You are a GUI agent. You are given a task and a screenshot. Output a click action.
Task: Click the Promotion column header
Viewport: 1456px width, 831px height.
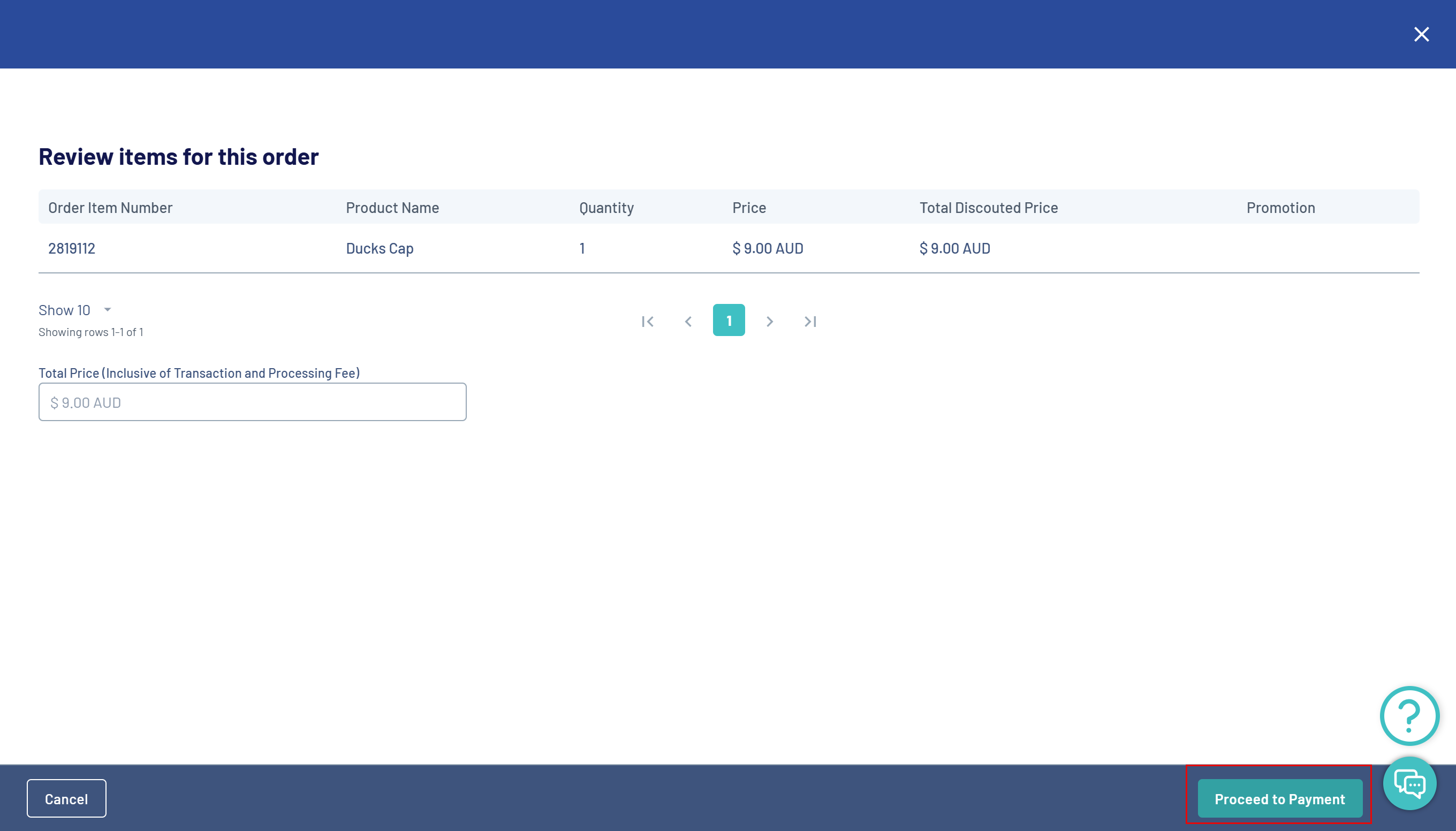1280,208
